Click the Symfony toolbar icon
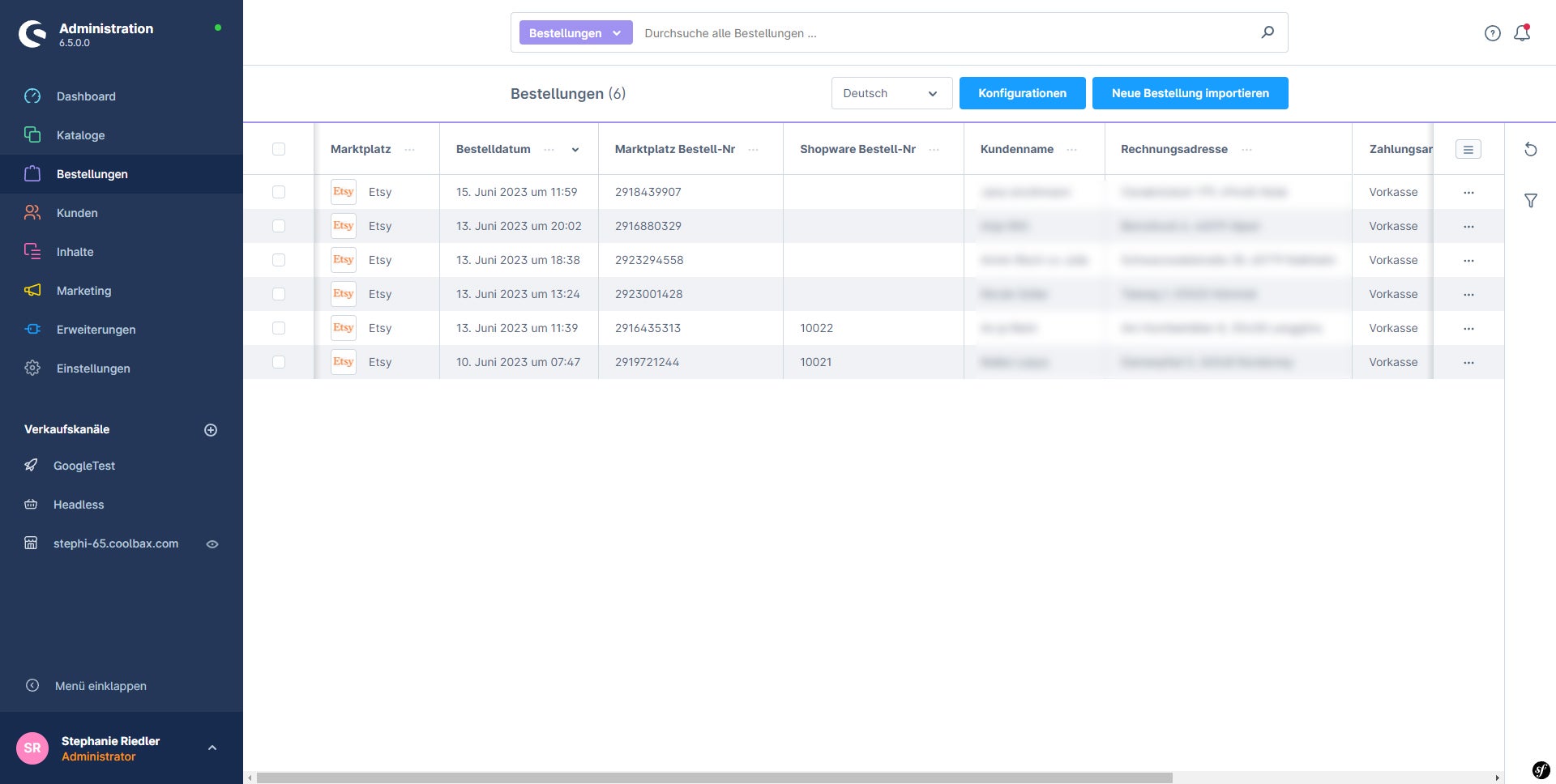Screen dimensions: 1556x784 (x=1541, y=769)
